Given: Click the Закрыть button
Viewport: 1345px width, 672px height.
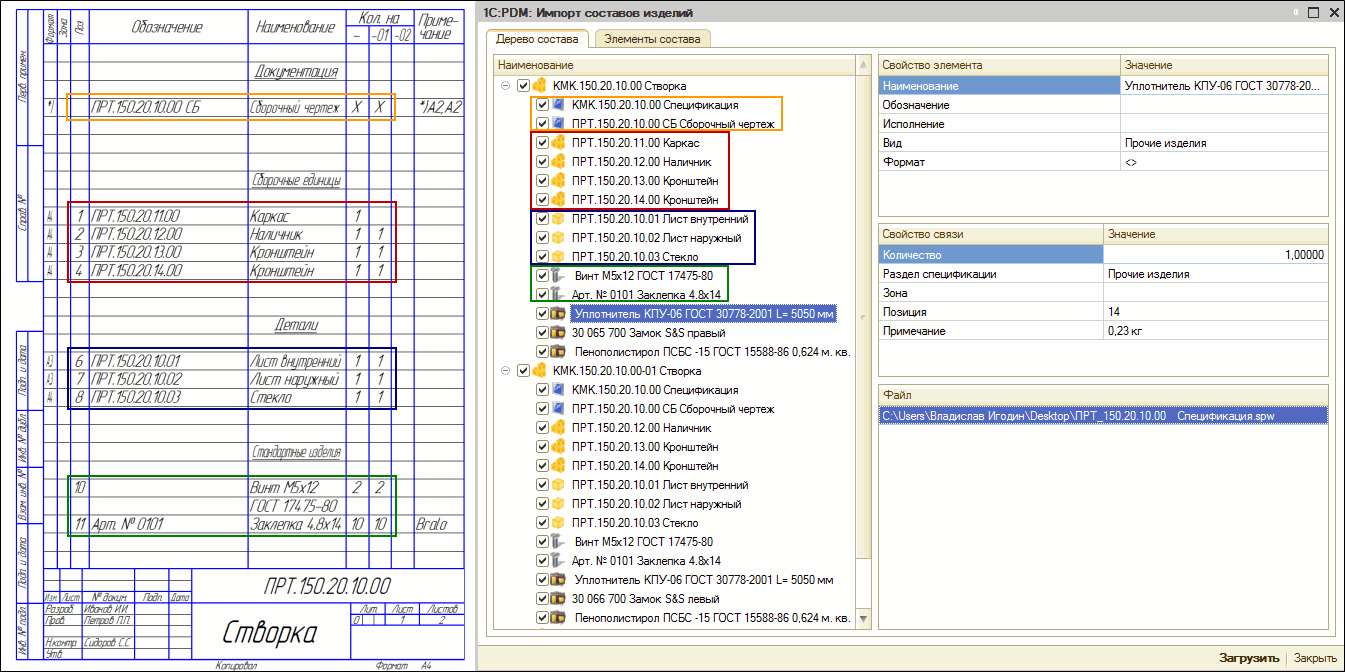Looking at the screenshot, I should 1315,658.
